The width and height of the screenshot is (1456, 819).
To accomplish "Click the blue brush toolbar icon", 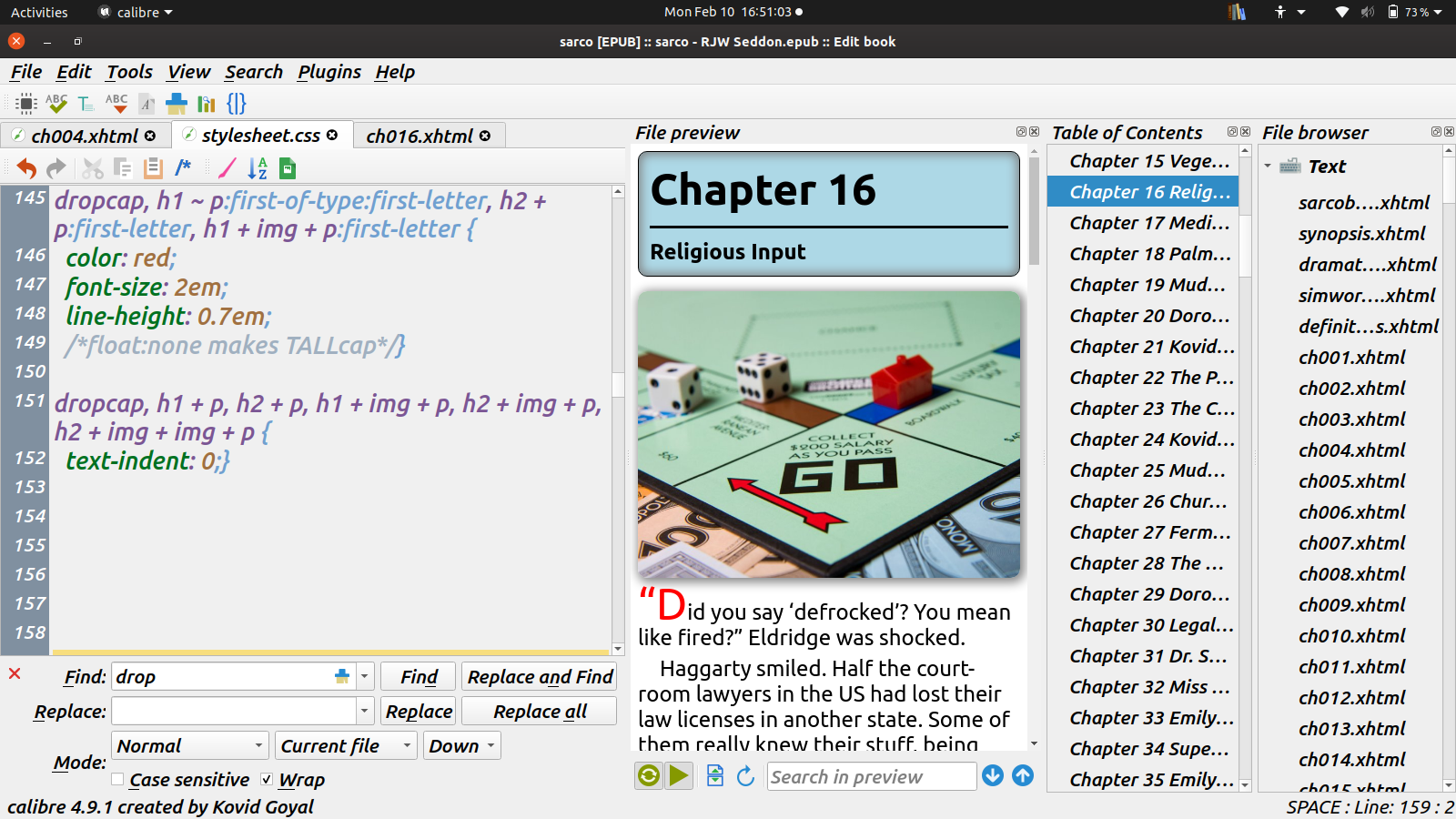I will pos(177,103).
